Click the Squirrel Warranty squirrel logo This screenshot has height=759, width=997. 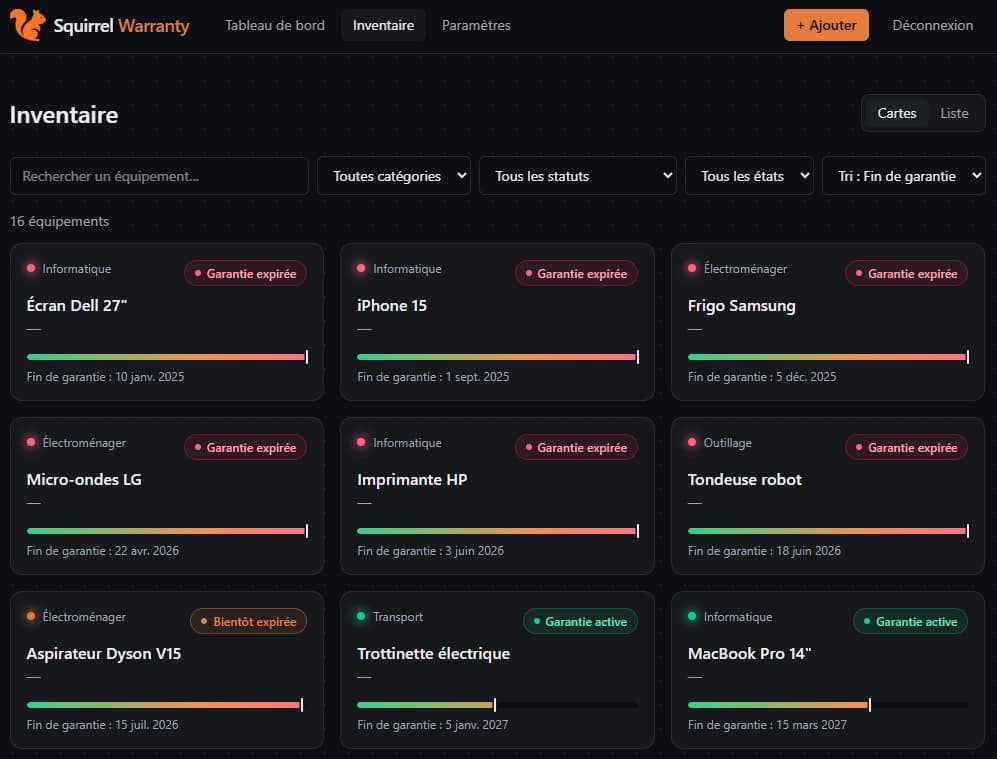click(27, 25)
